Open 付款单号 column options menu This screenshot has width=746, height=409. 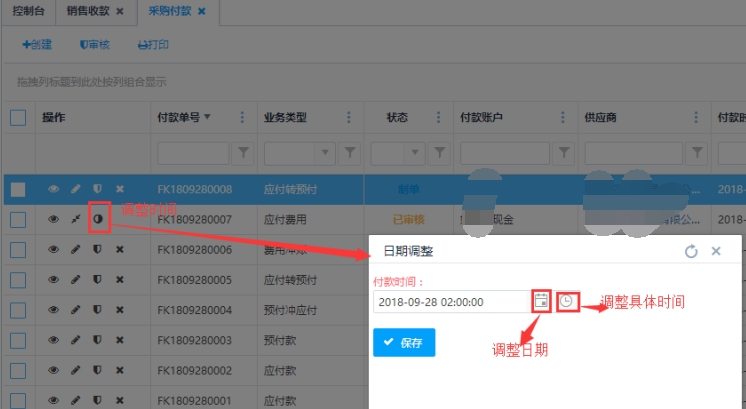[242, 118]
